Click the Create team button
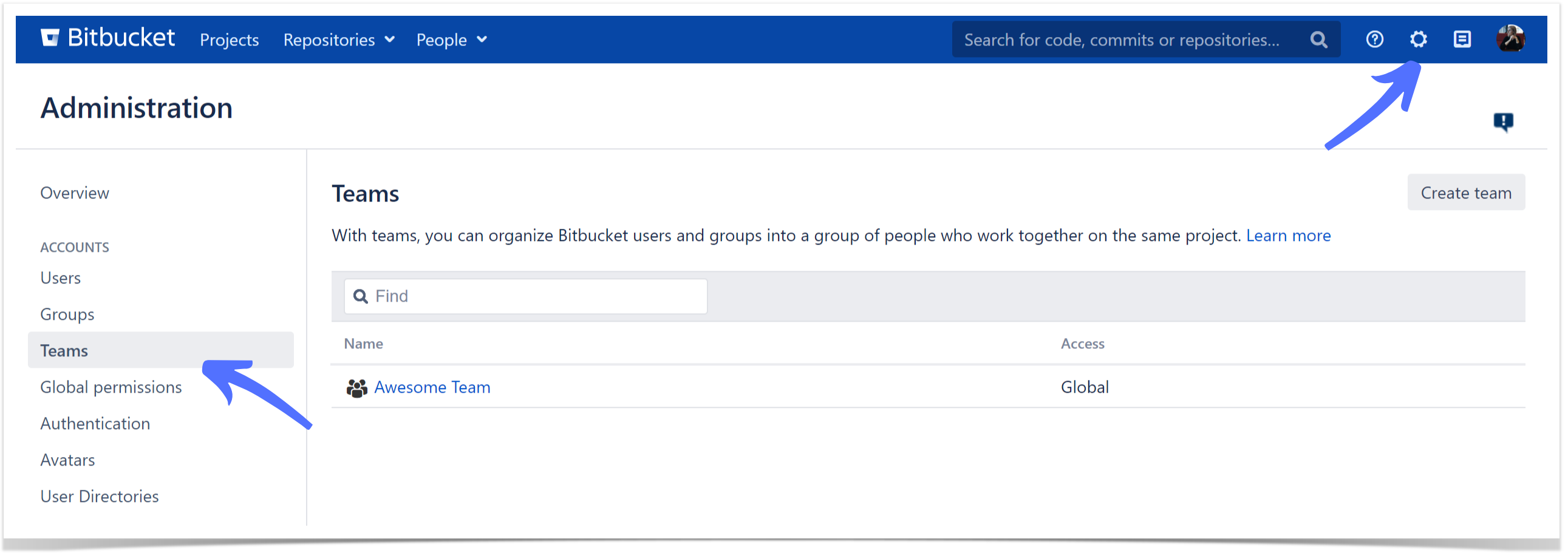 1466,193
